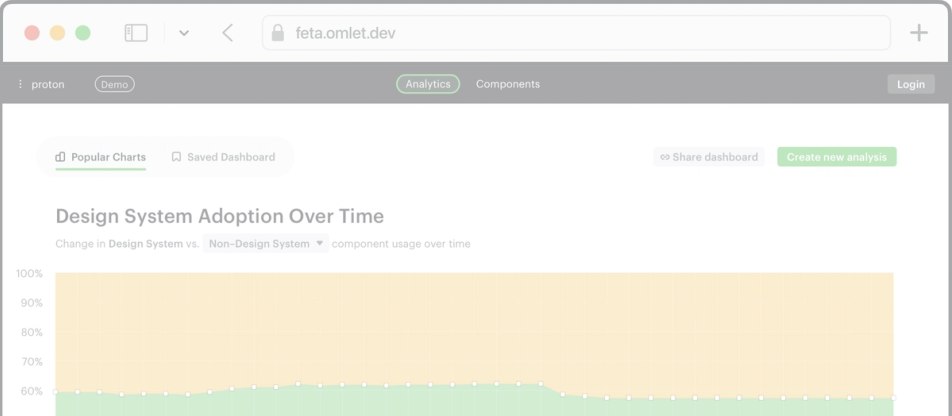
Task: Open the Saved Dashboard tab
Action: tap(223, 157)
